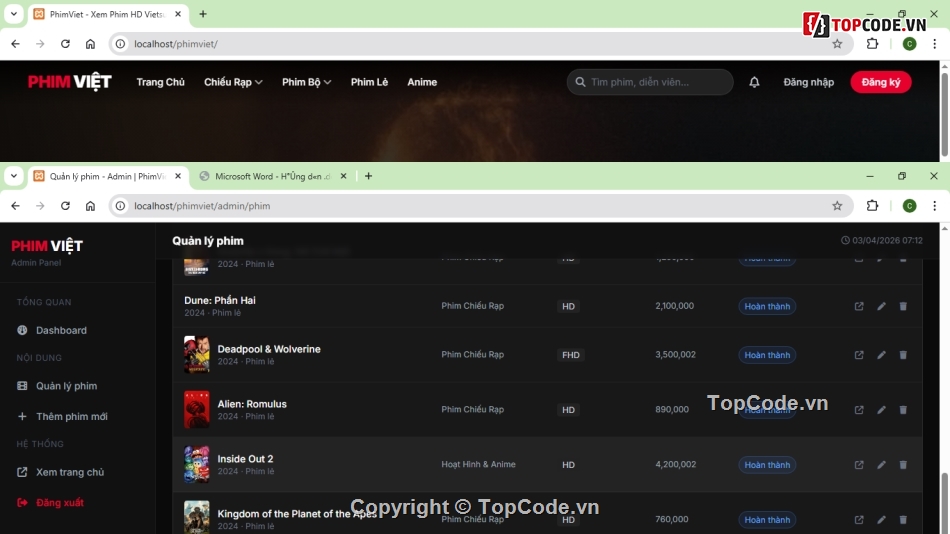This screenshot has width=950, height=534.
Task: Go back in admin browser window
Action: point(15,206)
